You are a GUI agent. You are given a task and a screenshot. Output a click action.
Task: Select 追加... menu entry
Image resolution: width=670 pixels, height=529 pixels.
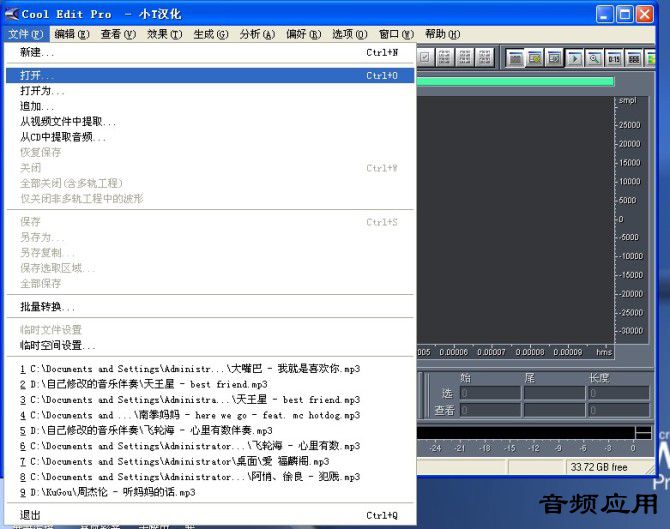click(209, 106)
